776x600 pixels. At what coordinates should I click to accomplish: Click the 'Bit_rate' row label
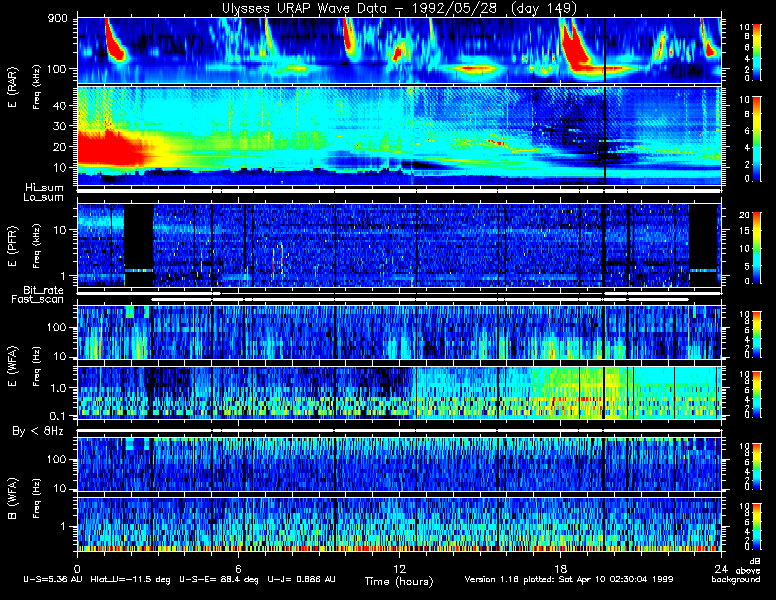click(44, 290)
